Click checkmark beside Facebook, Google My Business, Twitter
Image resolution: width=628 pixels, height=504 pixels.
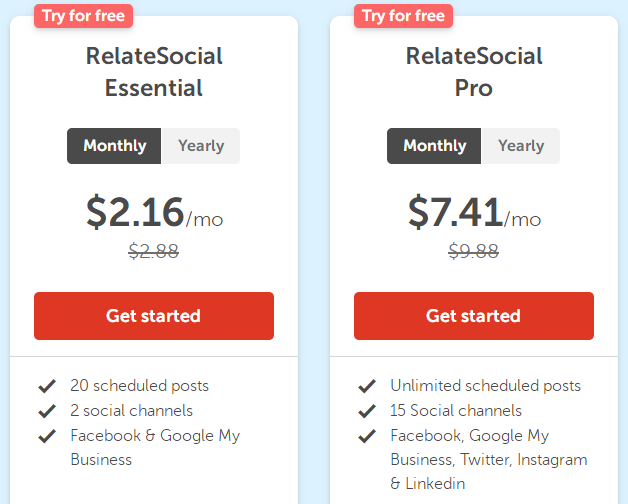click(x=366, y=436)
